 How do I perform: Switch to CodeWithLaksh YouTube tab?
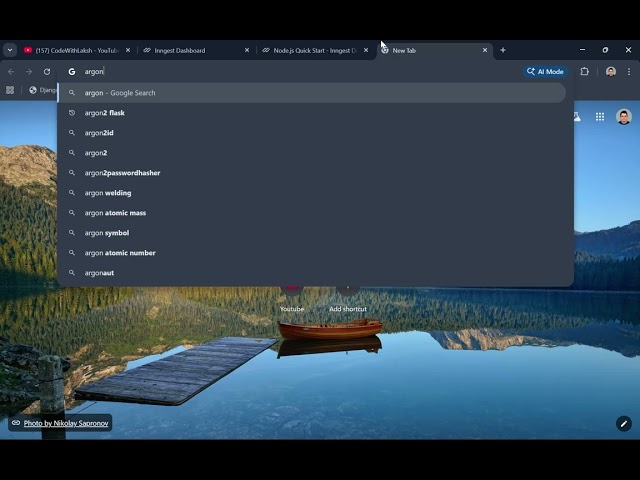pos(77,50)
